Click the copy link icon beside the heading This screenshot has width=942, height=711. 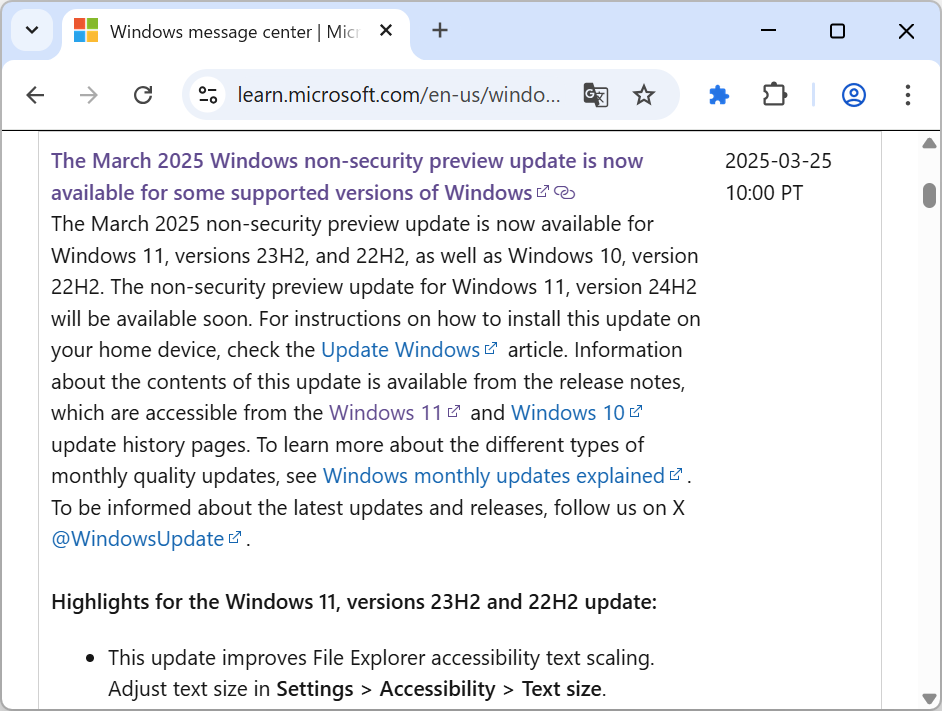566,192
